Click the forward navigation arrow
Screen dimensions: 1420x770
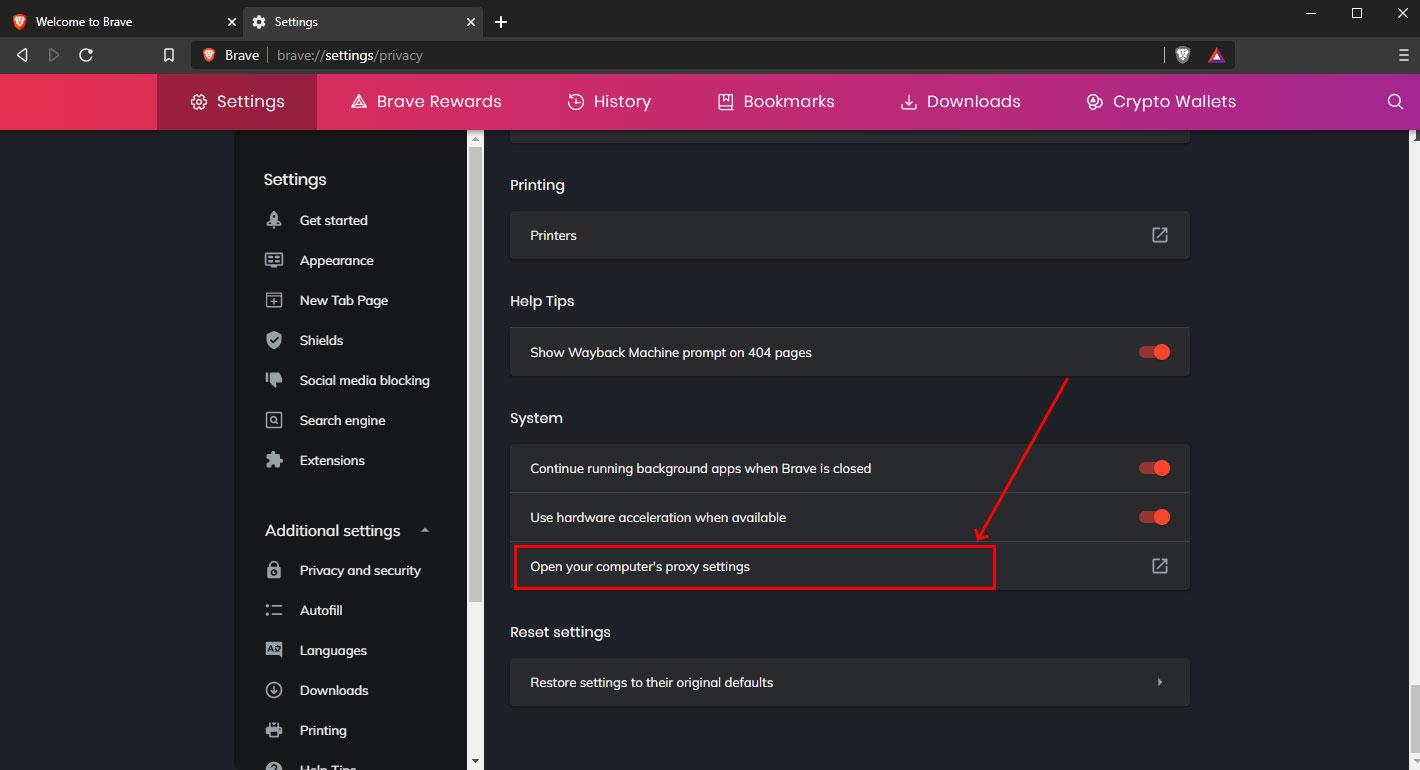pyautogui.click(x=54, y=55)
